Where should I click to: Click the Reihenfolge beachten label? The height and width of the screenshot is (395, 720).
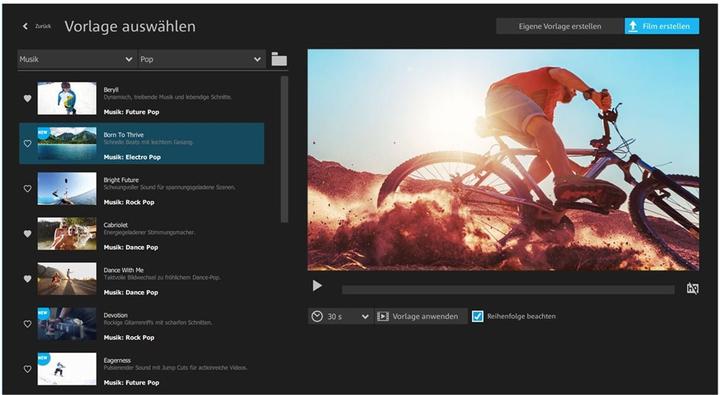point(521,316)
